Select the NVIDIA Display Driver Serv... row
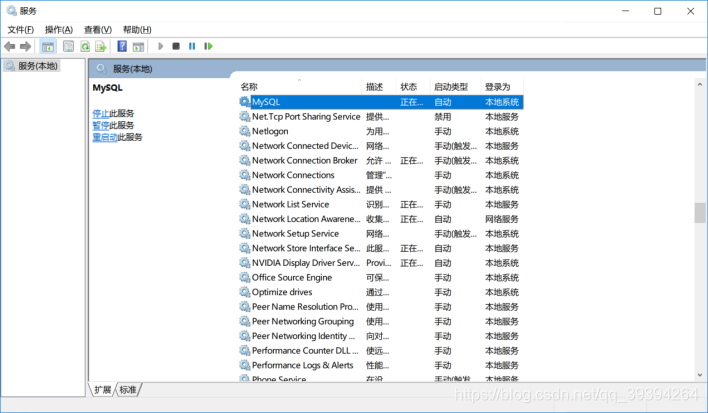 (381, 263)
